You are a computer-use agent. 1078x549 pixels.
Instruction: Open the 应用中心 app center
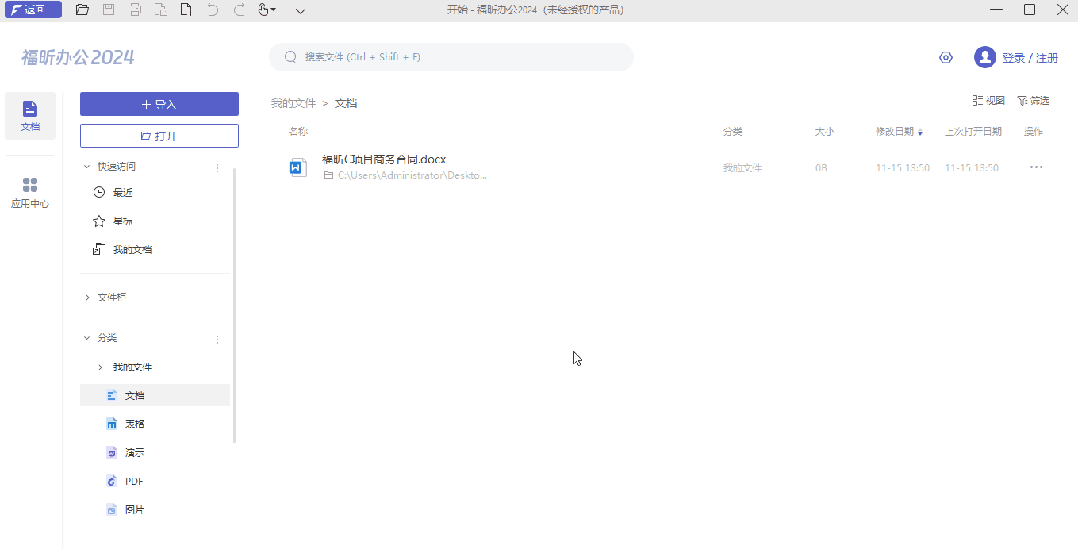[30, 193]
